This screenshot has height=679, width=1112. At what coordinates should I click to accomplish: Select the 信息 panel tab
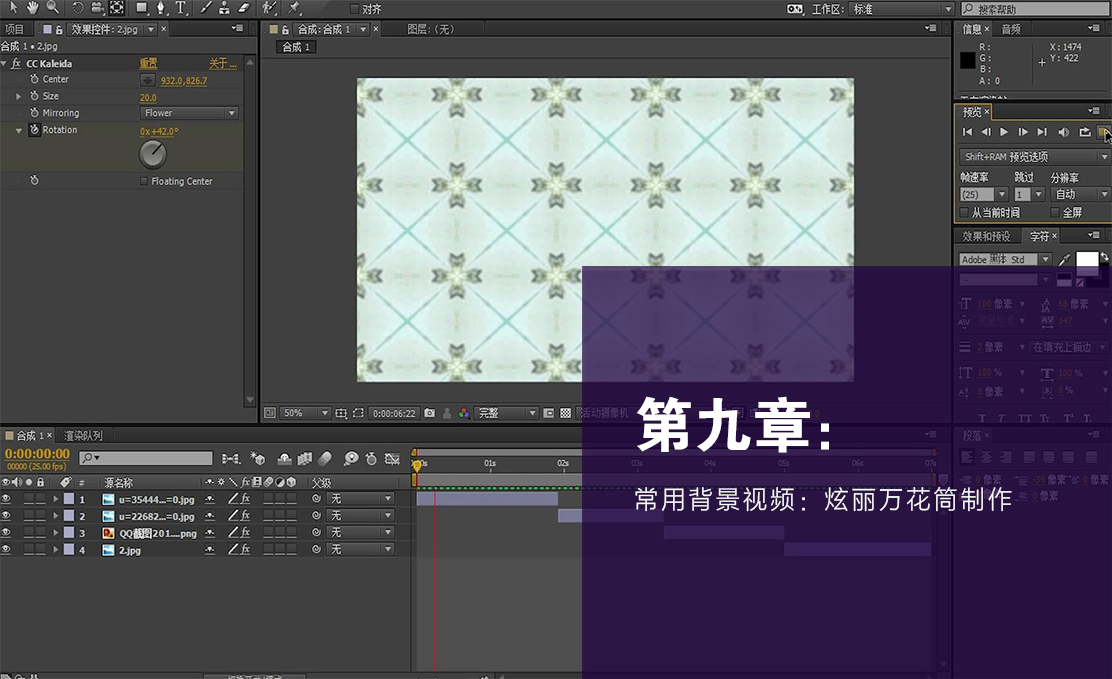(972, 29)
